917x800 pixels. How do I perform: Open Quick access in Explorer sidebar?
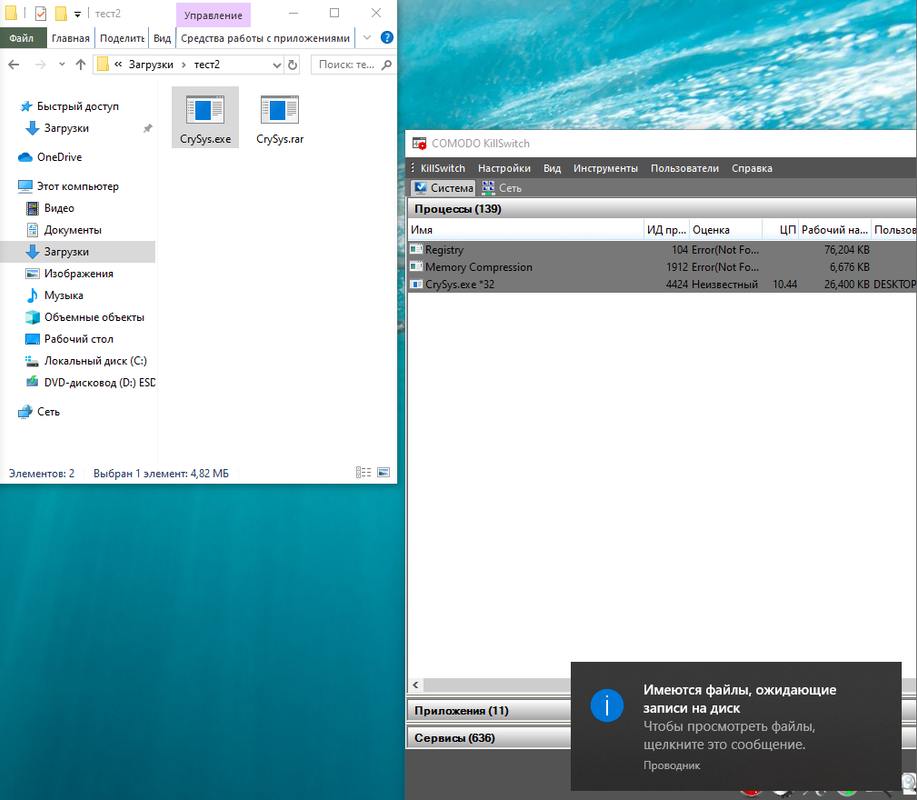tap(77, 106)
